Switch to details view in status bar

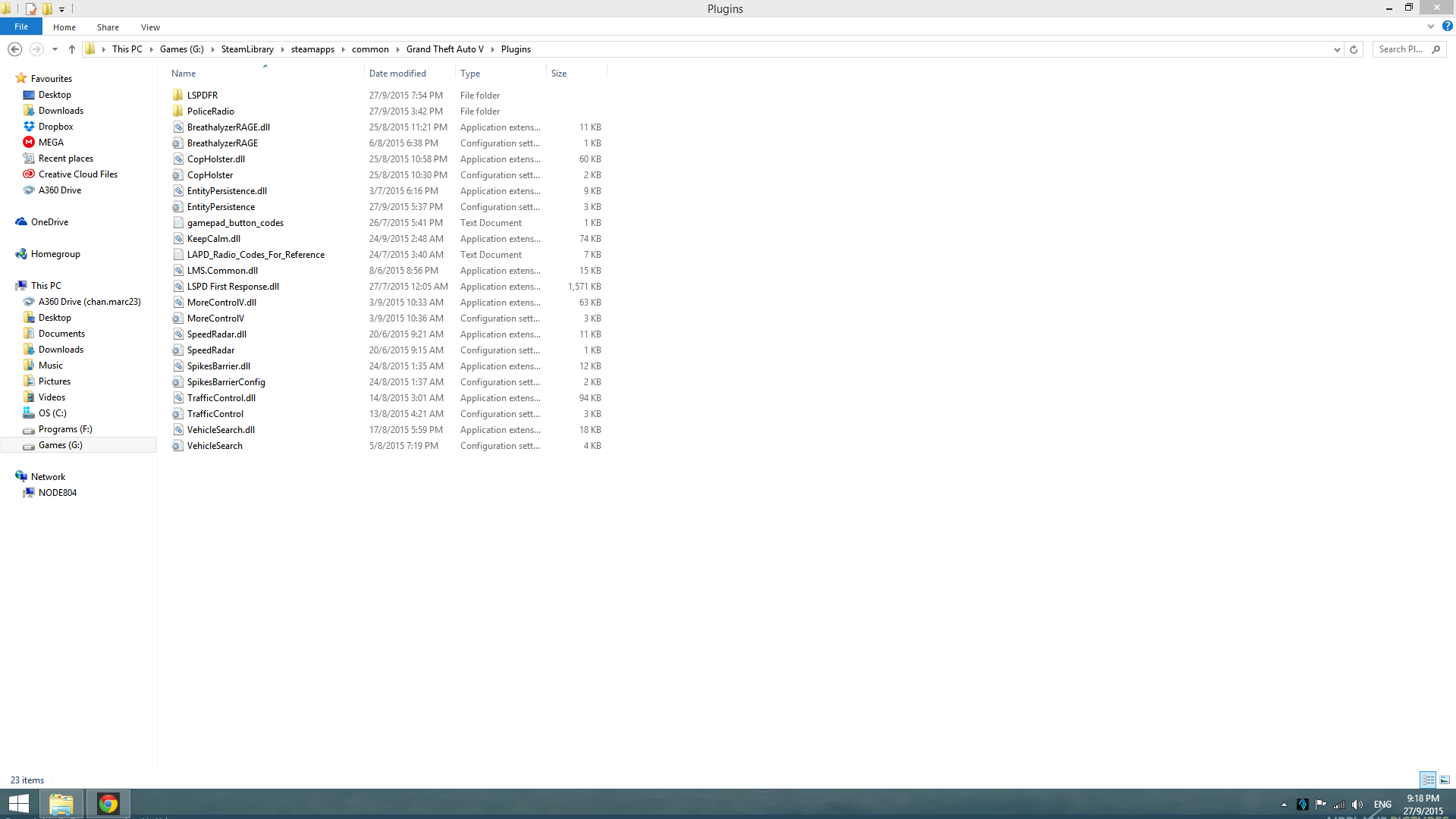[x=1428, y=780]
